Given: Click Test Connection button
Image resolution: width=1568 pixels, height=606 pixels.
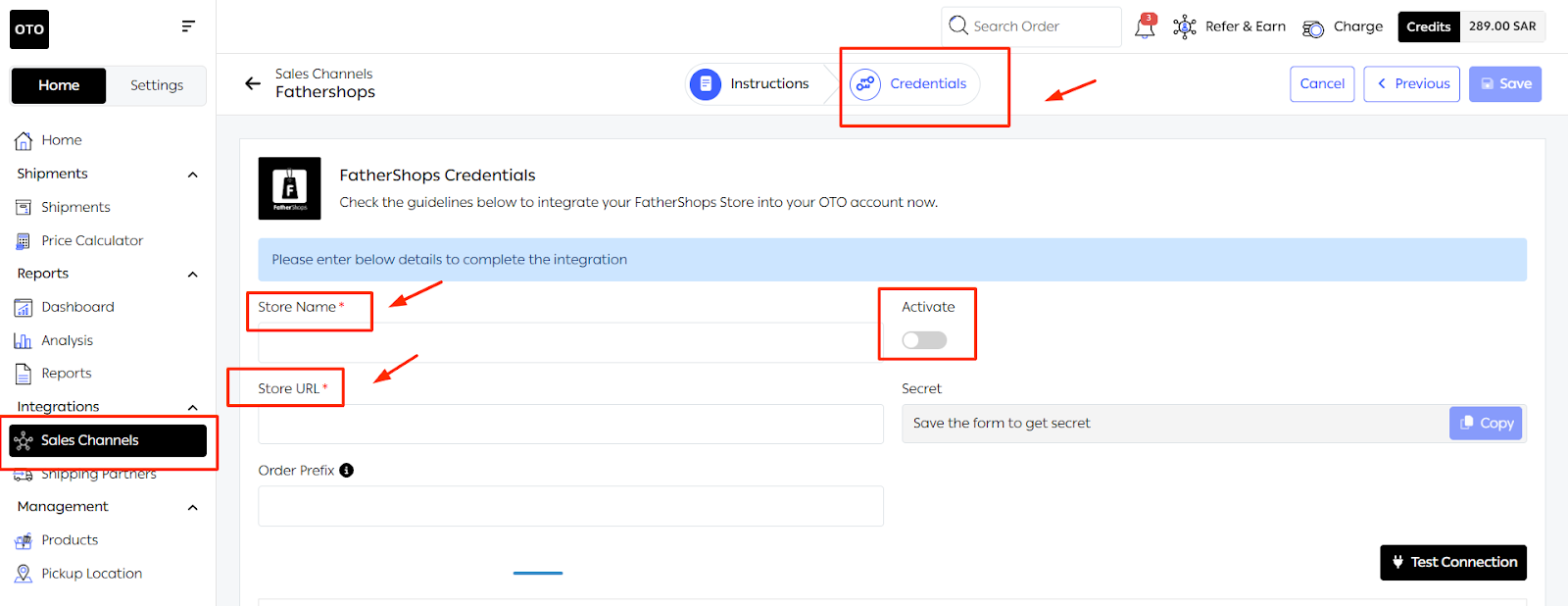Looking at the screenshot, I should (x=1453, y=563).
